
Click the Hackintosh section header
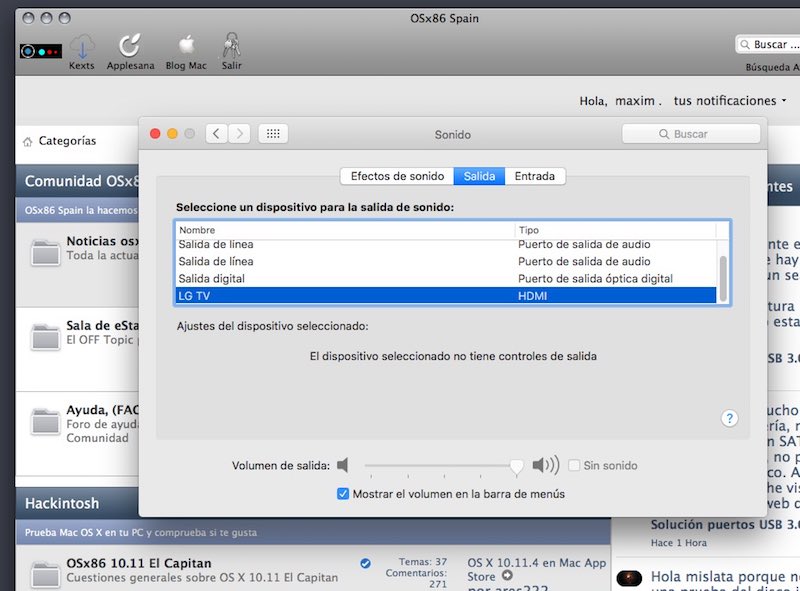(x=62, y=503)
